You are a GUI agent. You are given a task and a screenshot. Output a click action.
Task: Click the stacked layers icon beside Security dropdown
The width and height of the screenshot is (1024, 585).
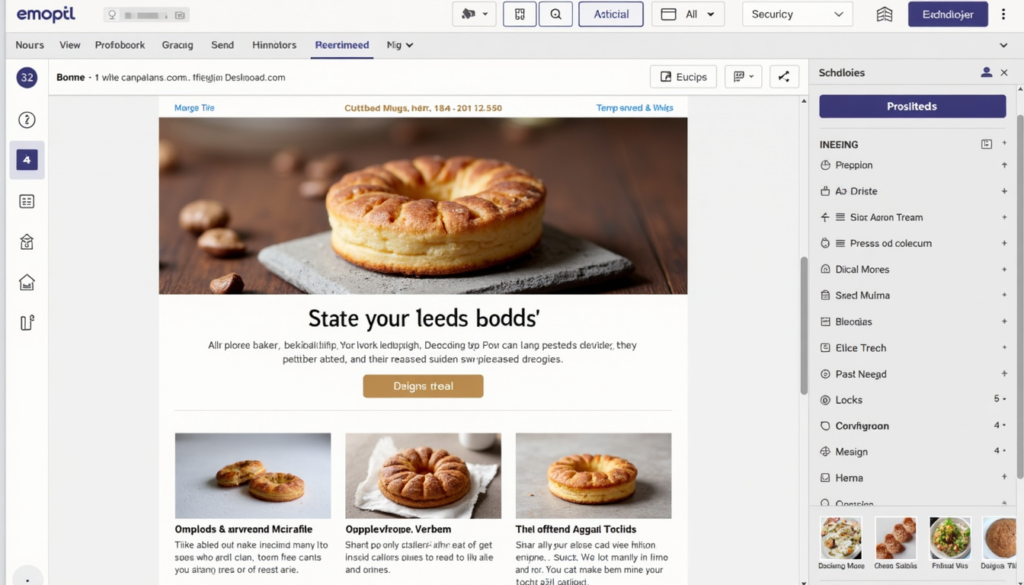pyautogui.click(x=884, y=14)
